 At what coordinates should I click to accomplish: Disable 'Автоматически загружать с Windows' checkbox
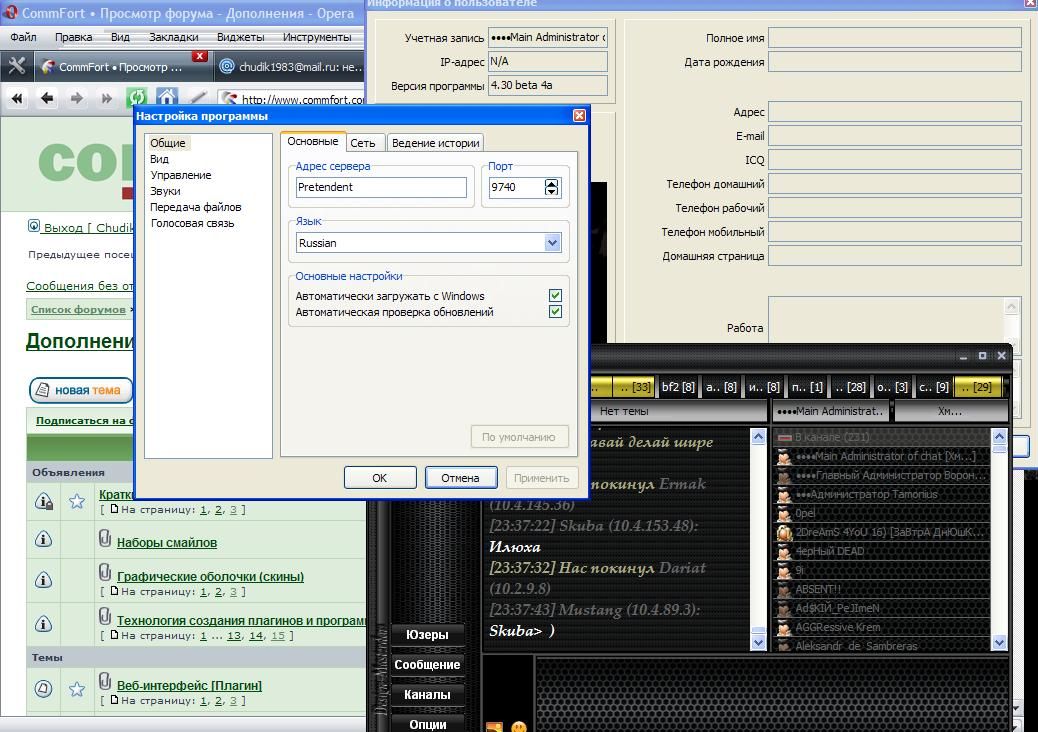pyautogui.click(x=555, y=296)
